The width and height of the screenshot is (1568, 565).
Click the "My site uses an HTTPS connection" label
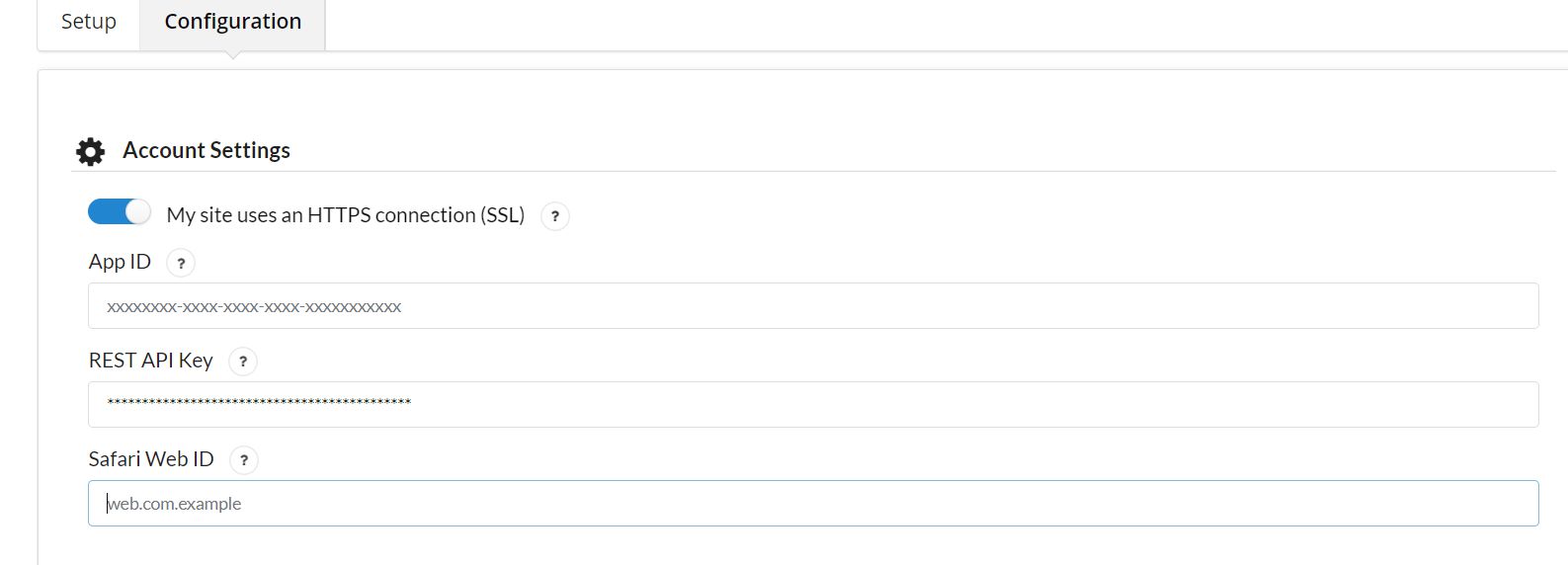click(345, 215)
